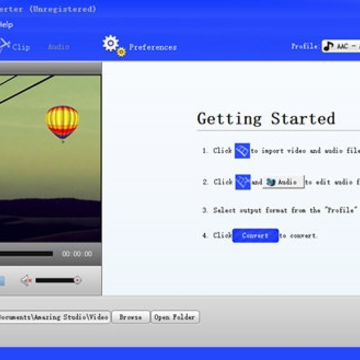Click the 00:00:00 time display

pyautogui.click(x=77, y=254)
